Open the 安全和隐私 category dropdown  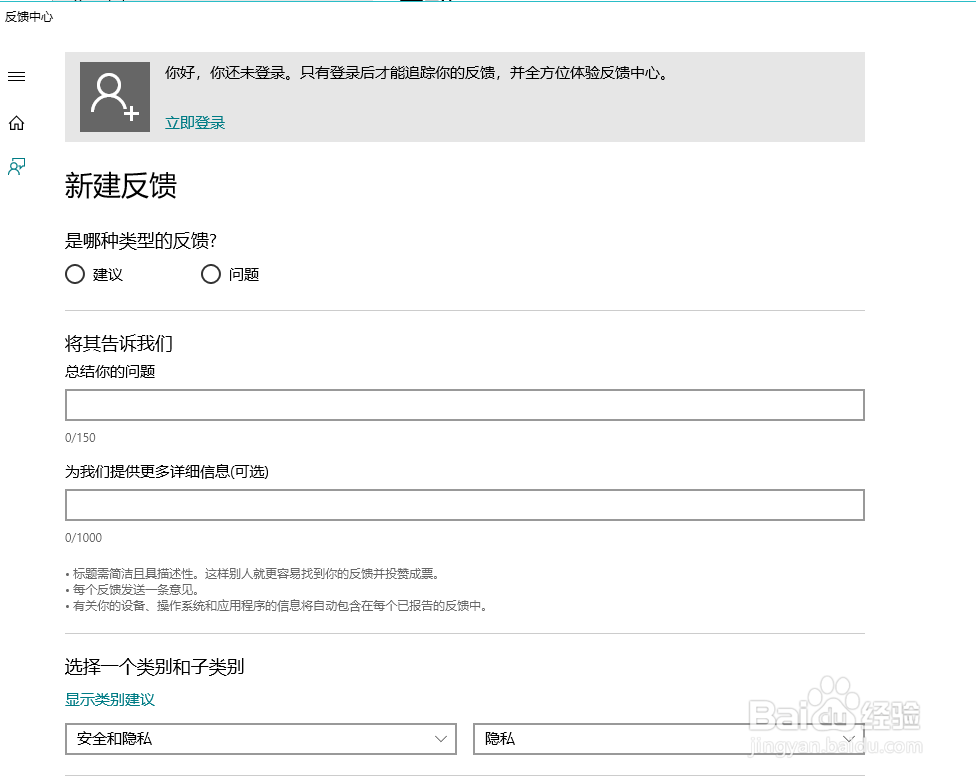click(261, 738)
